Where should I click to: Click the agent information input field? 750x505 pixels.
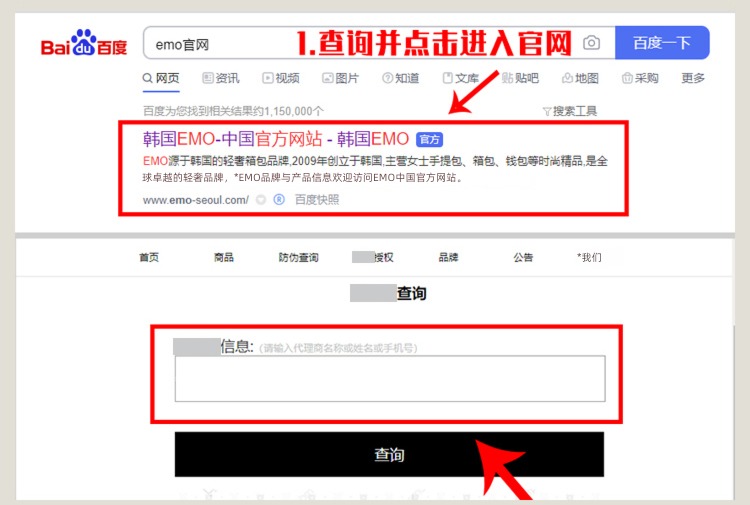[389, 378]
